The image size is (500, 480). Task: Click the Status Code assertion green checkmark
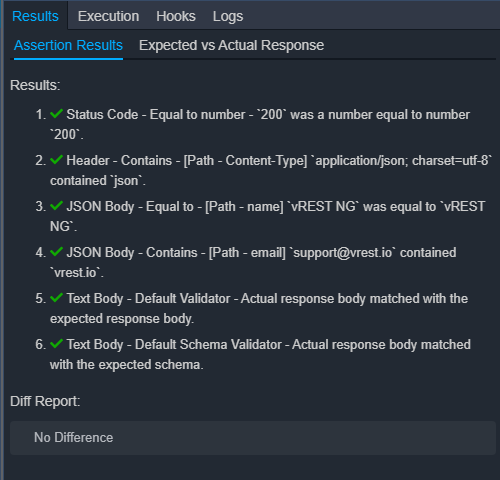tap(56, 114)
